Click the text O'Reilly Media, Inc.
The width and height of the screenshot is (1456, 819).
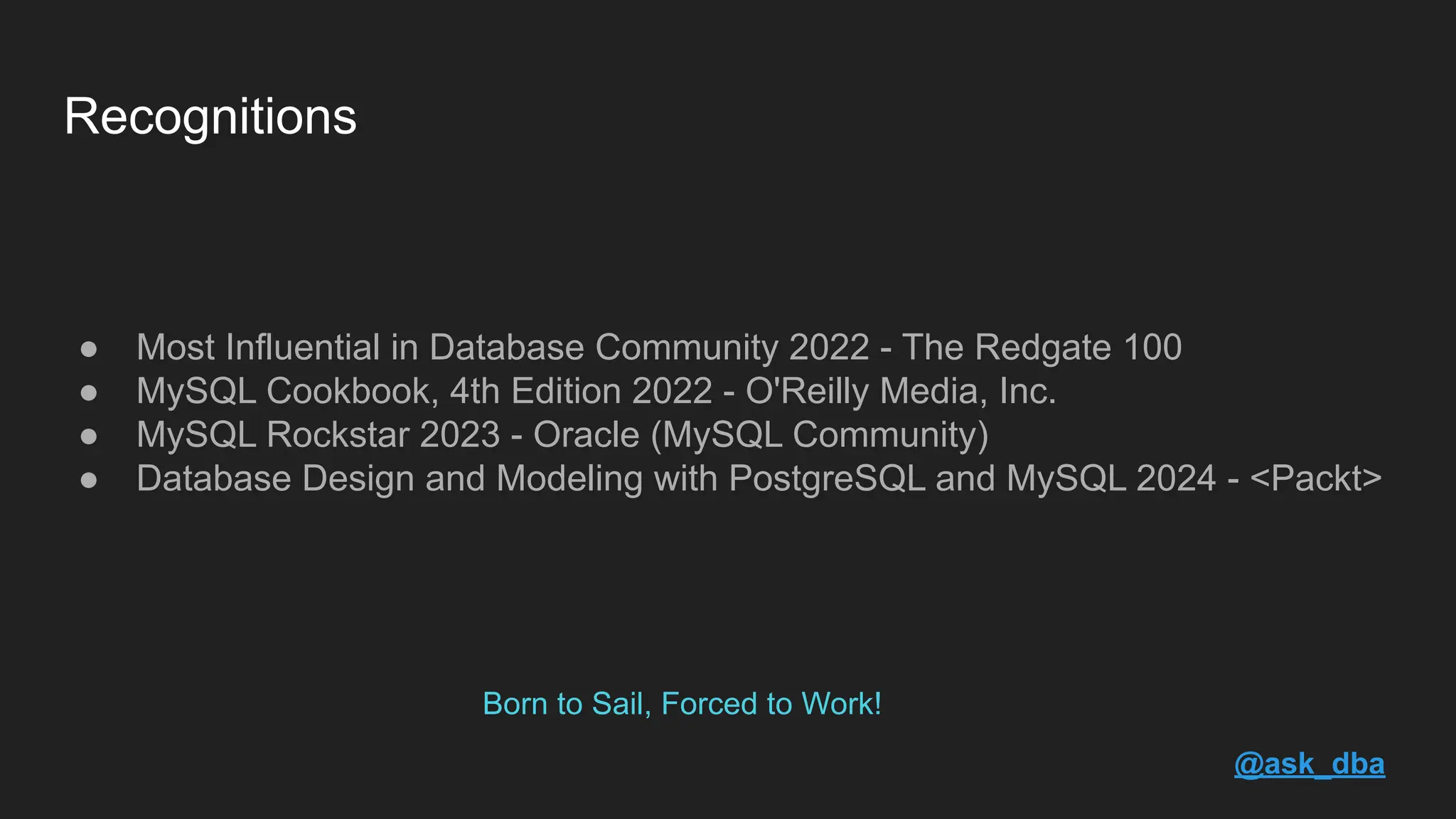click(x=901, y=392)
